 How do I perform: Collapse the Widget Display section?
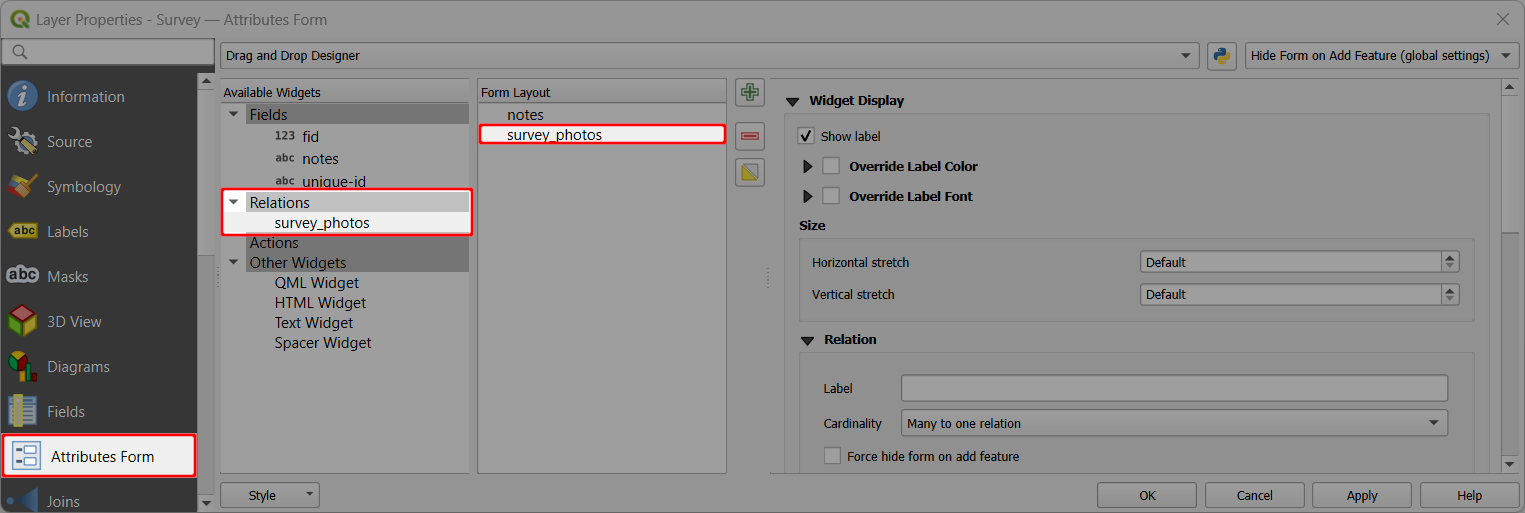(793, 101)
